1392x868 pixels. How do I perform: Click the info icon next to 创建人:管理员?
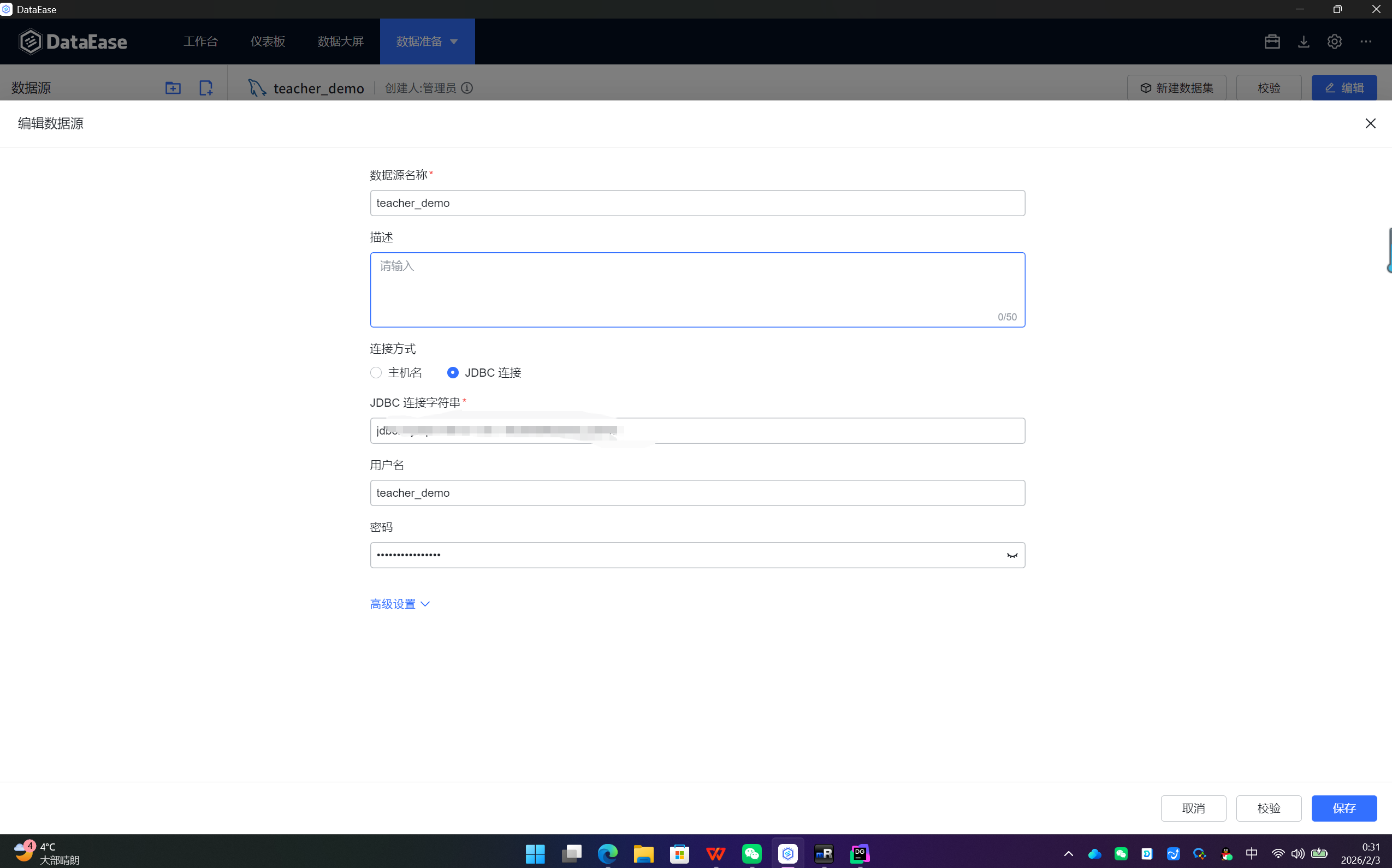[467, 88]
